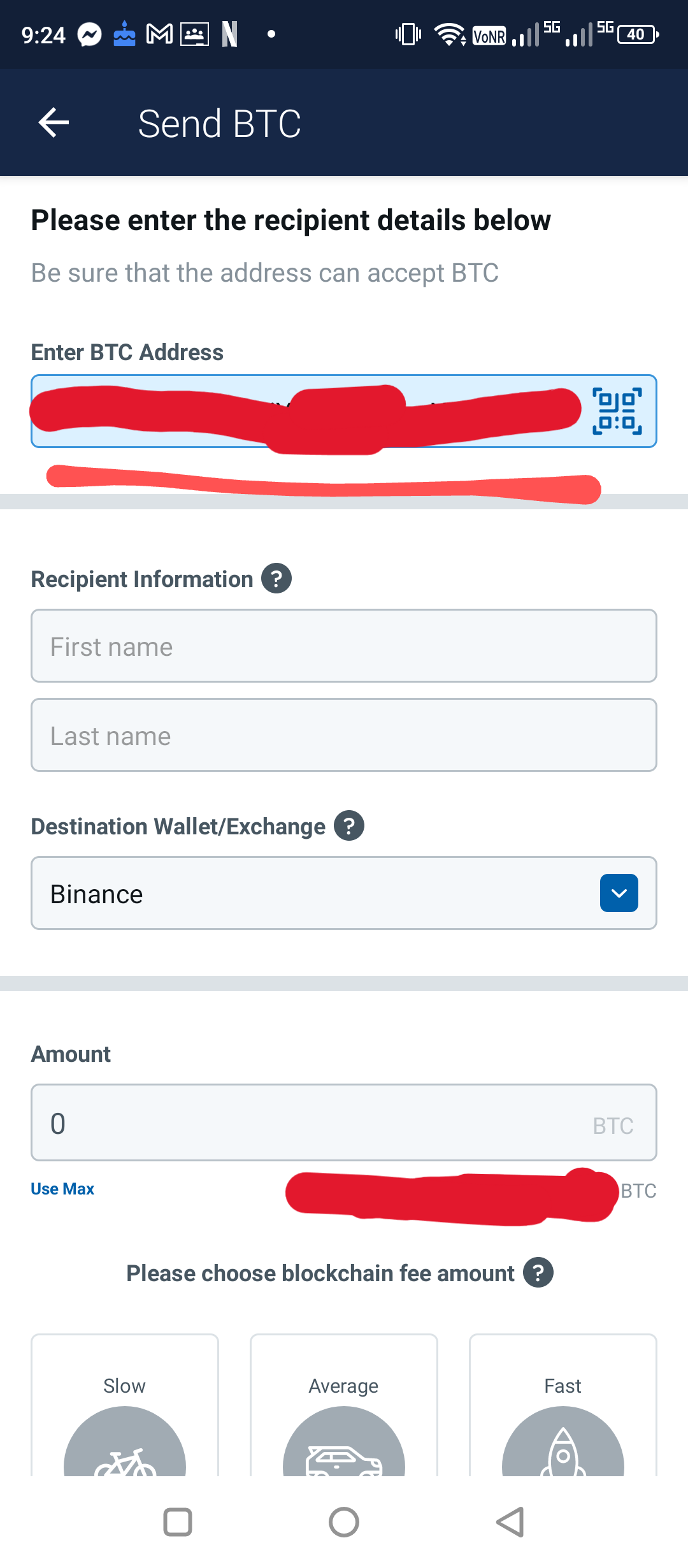
Task: Show help for Destination Wallet/Exchange
Action: point(349,825)
